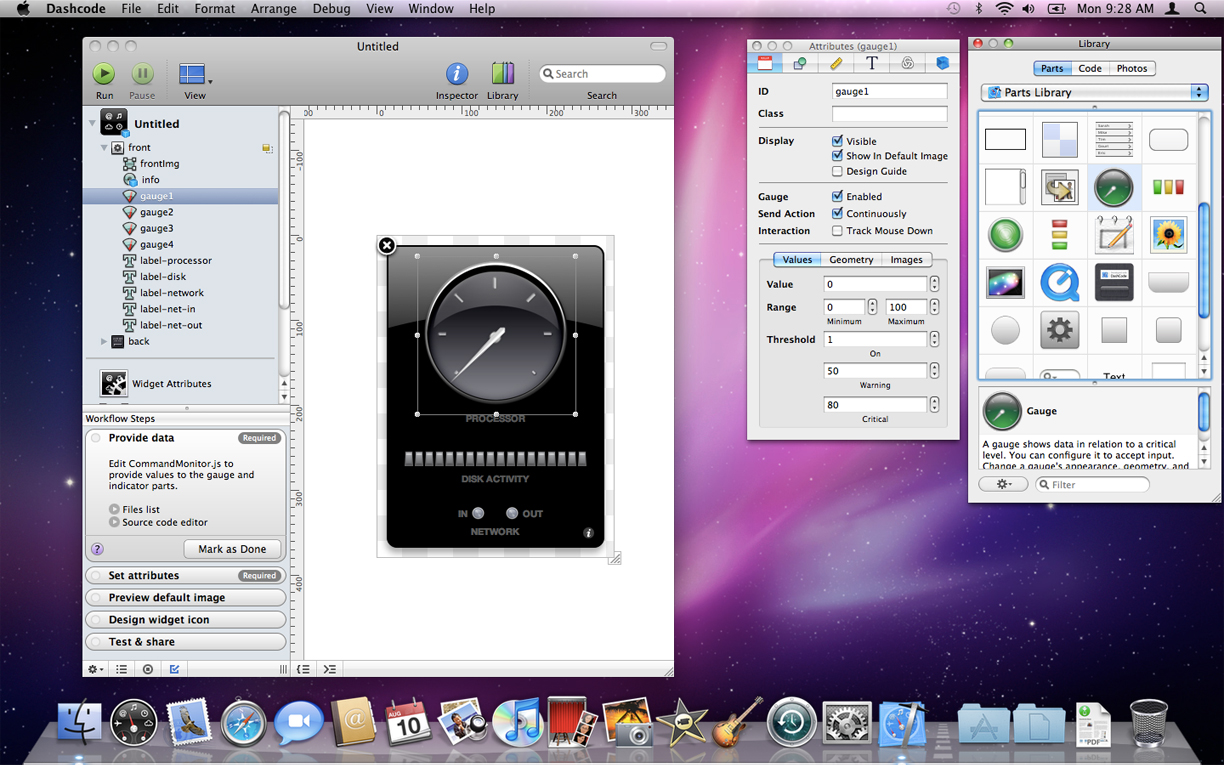The width and height of the screenshot is (1224, 765).
Task: Select gauge3 in the navigator
Action: click(x=156, y=228)
